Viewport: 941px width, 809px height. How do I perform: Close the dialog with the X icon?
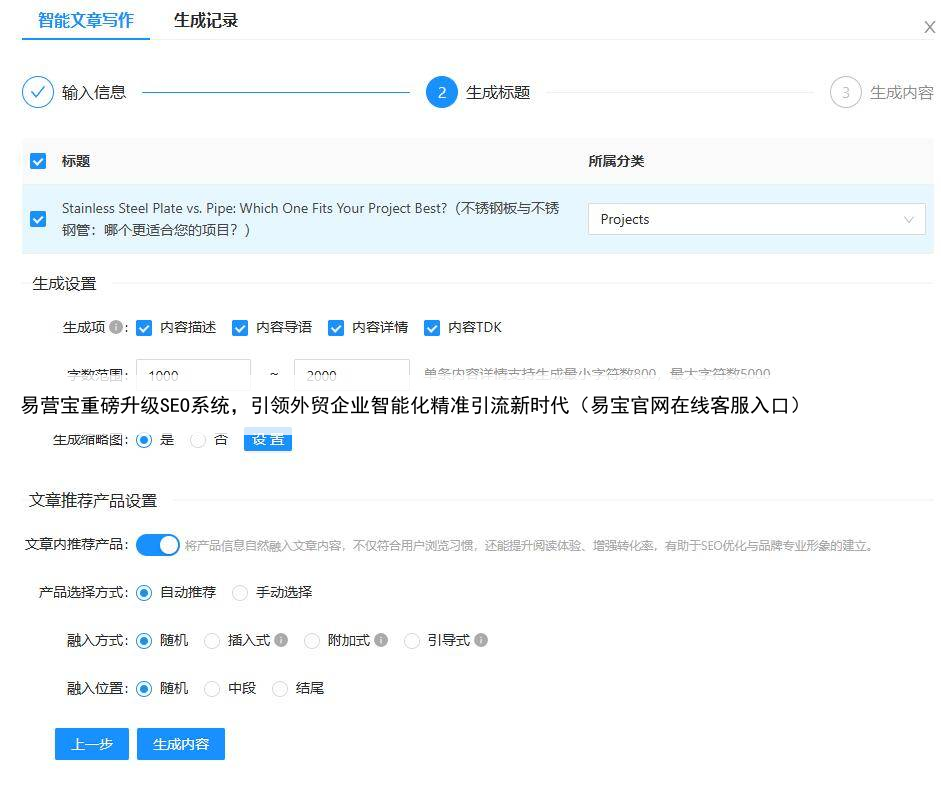[929, 28]
